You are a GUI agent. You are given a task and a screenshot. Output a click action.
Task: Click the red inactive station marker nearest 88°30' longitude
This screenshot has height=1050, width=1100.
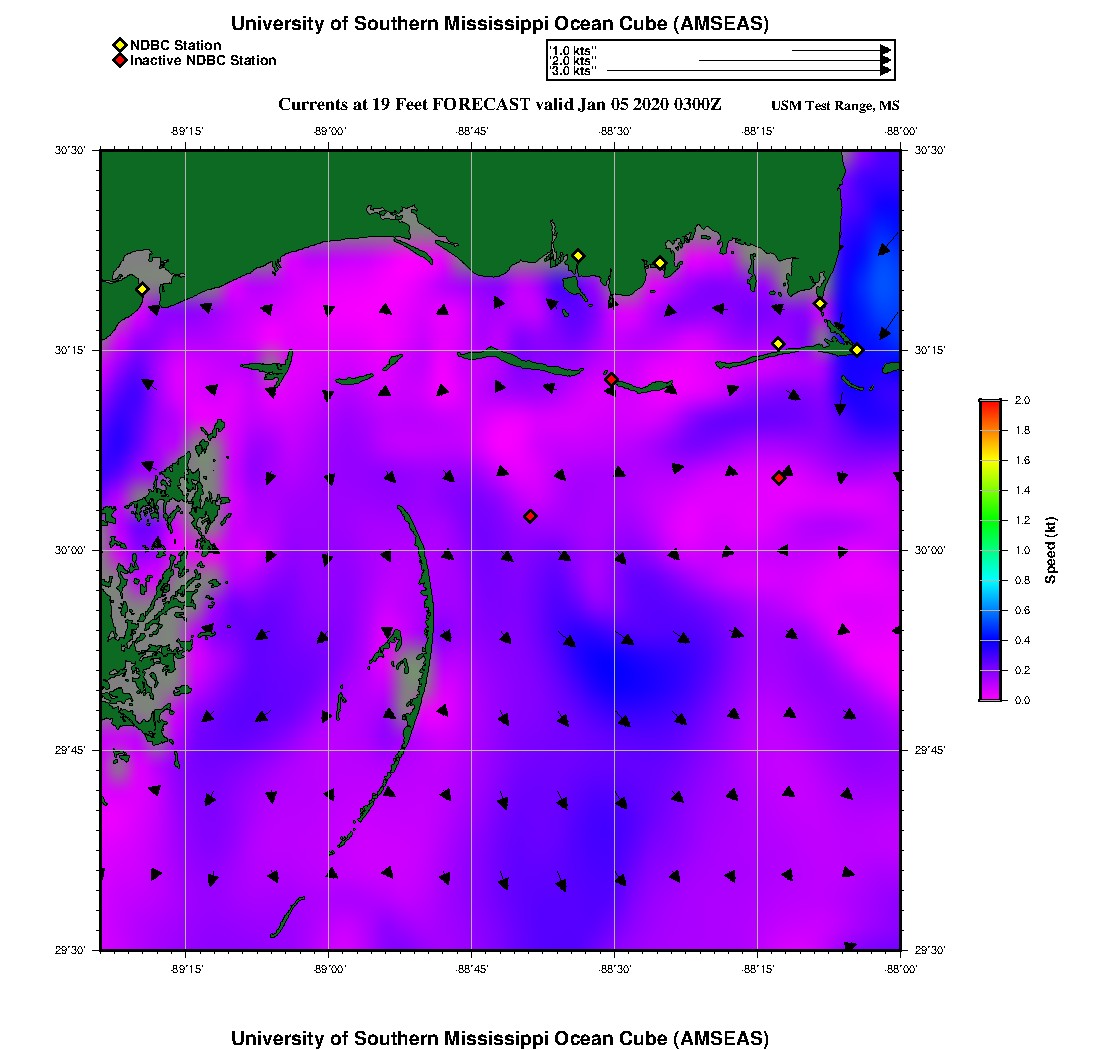(x=611, y=379)
